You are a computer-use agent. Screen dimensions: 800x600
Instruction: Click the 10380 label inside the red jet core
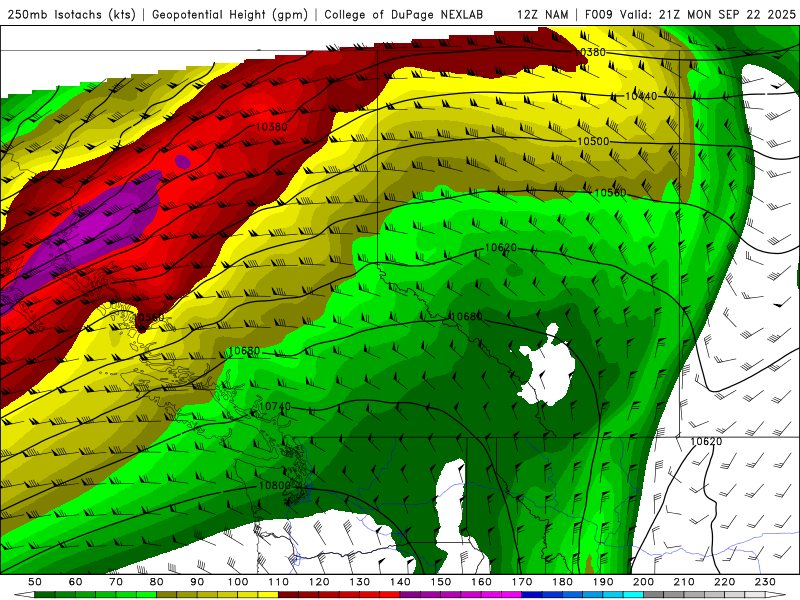(271, 127)
